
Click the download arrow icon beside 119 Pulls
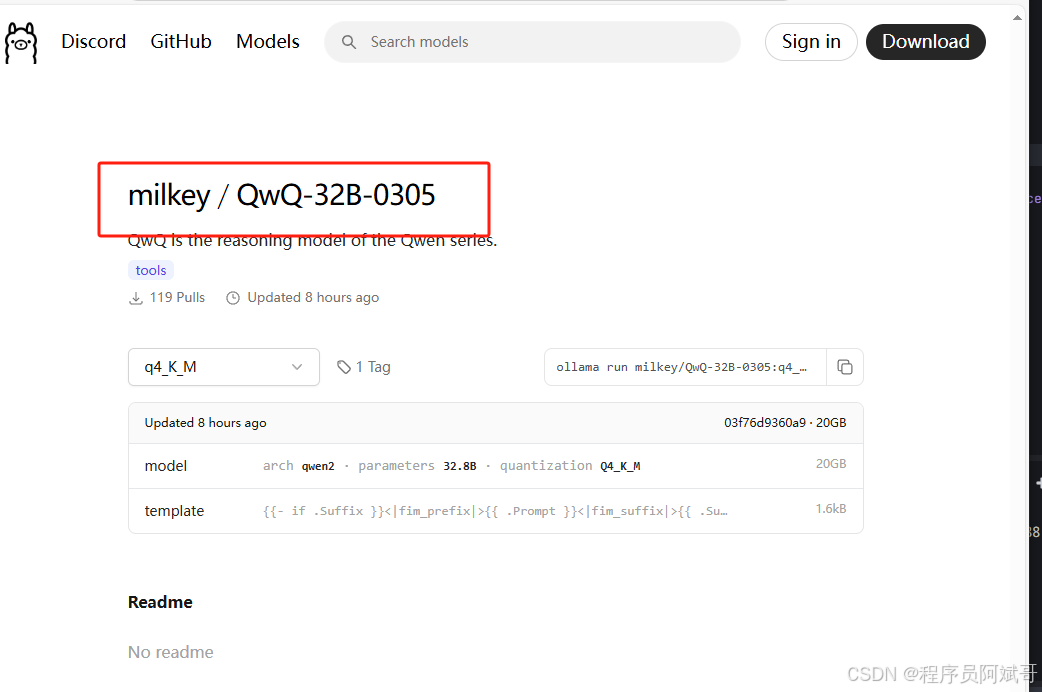(136, 298)
